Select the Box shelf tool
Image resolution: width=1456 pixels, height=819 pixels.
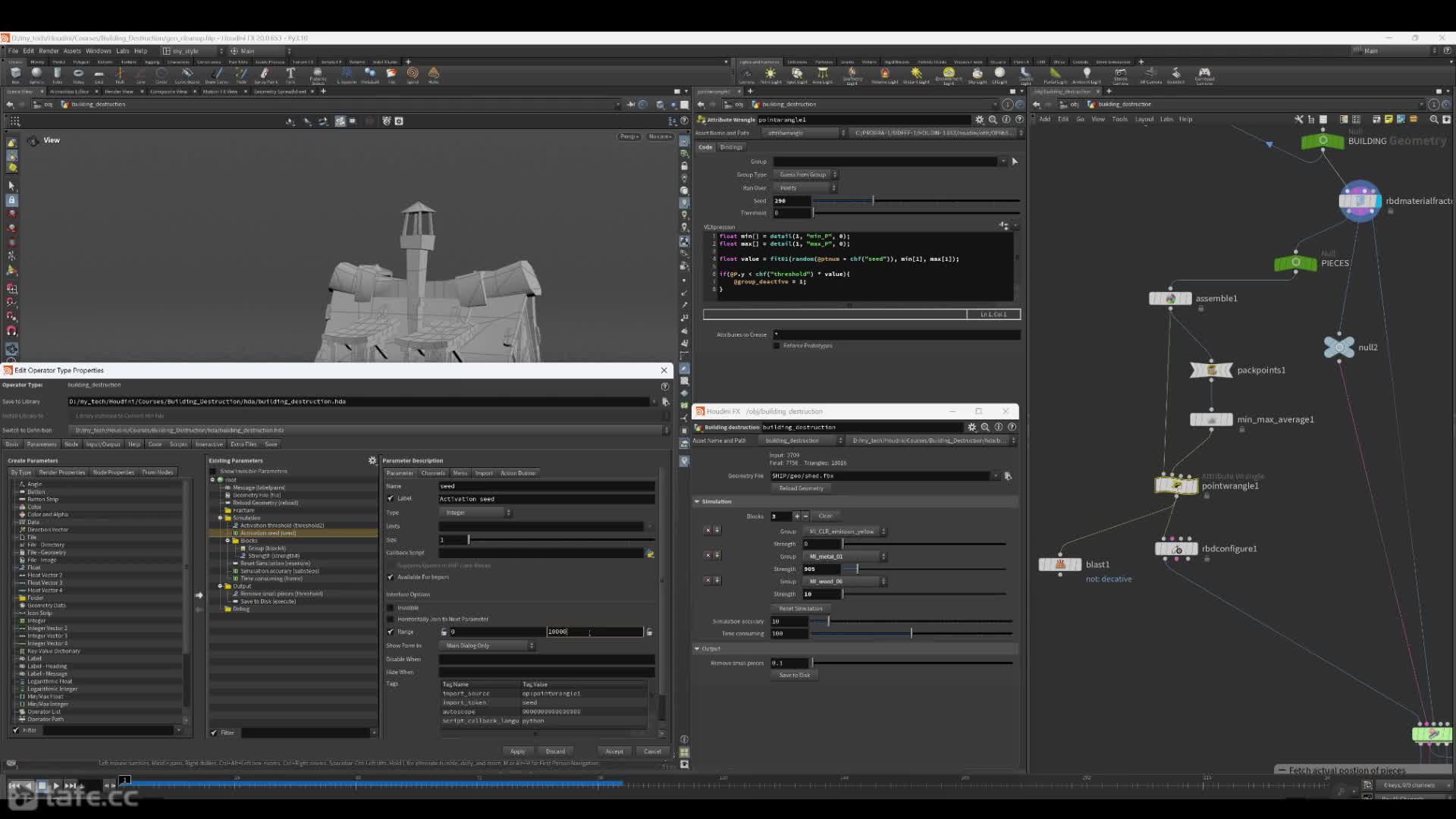[15, 75]
